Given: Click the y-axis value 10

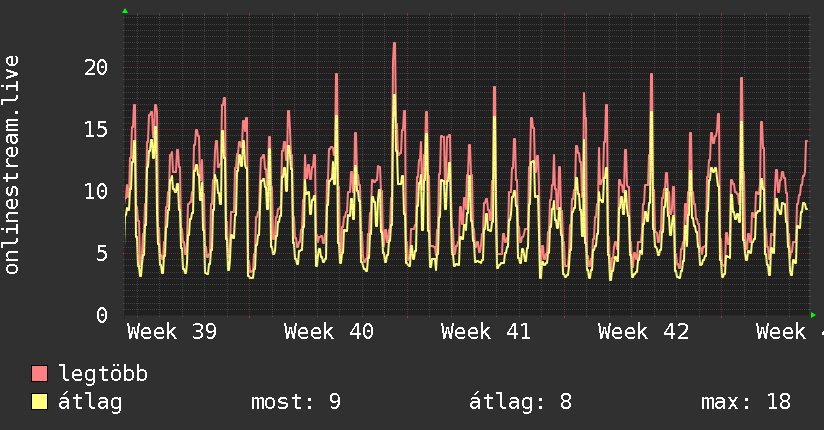Looking at the screenshot, I should click(x=96, y=191).
